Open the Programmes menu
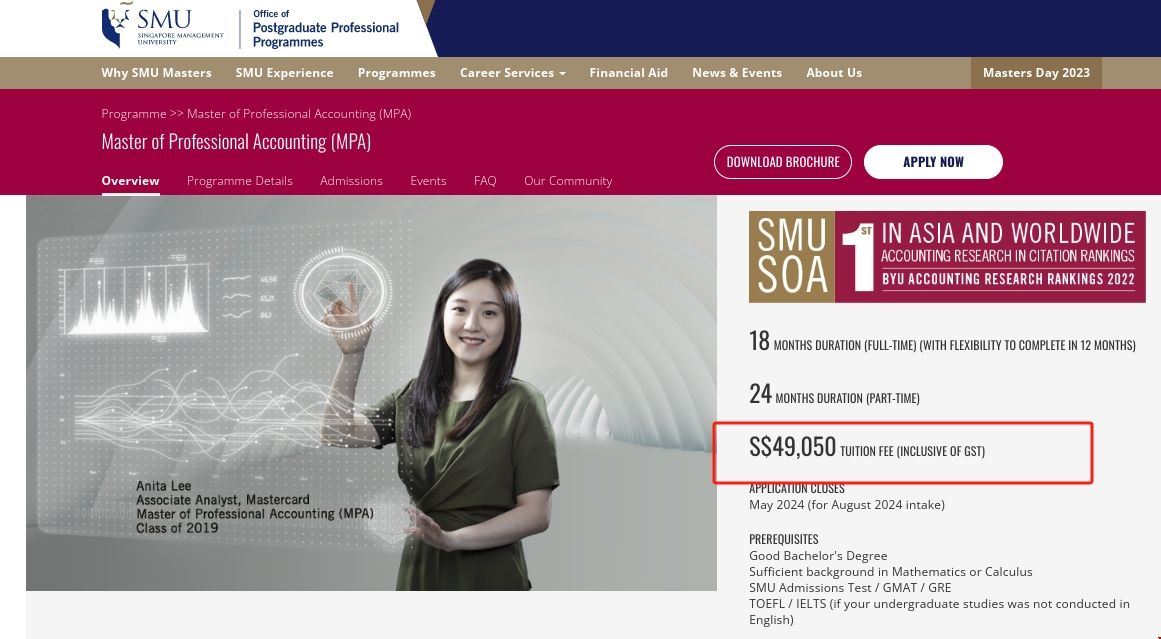1161x639 pixels. coord(396,72)
